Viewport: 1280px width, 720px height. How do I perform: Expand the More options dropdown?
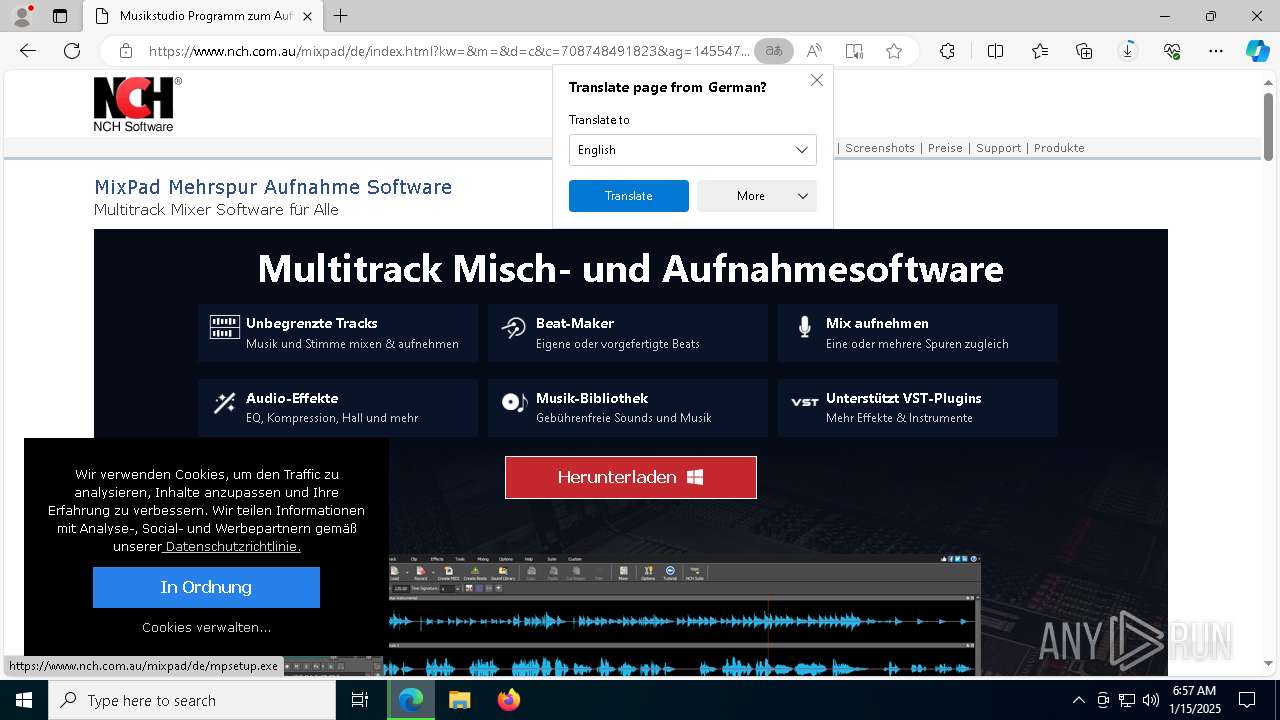click(x=757, y=196)
